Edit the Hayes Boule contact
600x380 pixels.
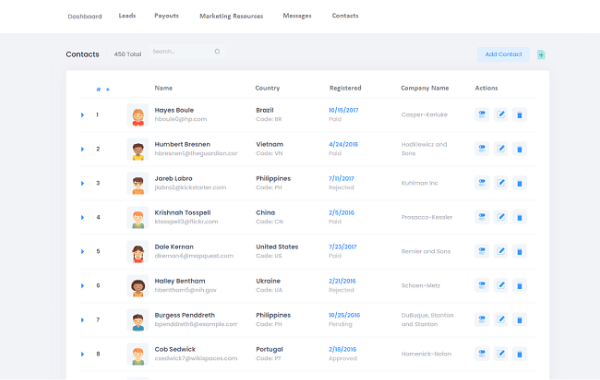(x=501, y=114)
